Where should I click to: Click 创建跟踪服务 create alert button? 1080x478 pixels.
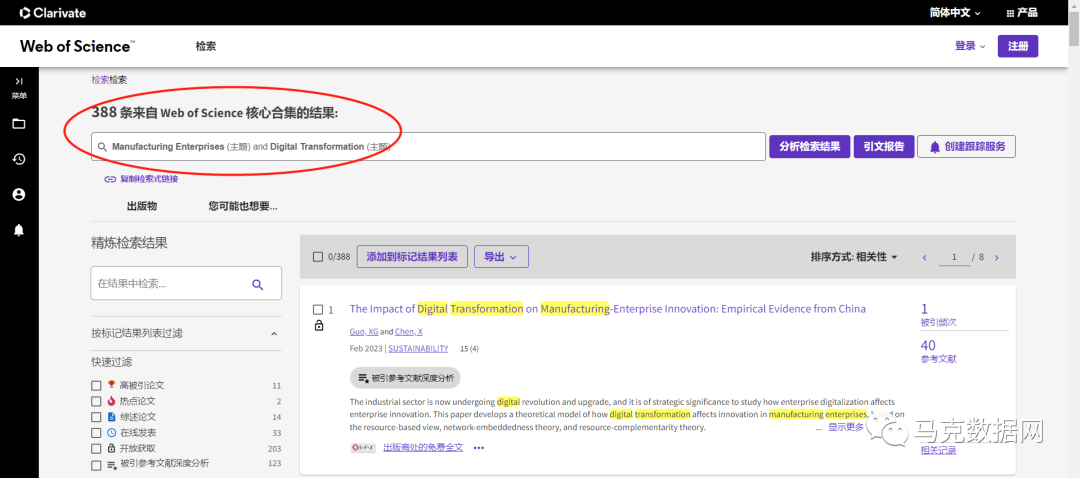pos(966,147)
